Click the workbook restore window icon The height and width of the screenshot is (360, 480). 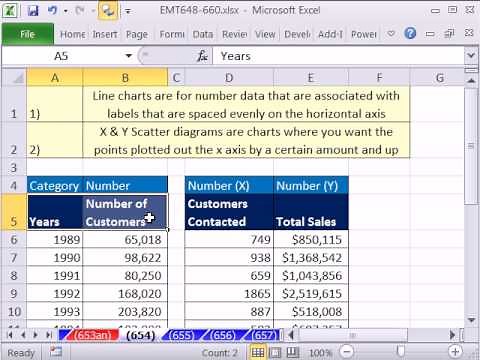(449, 33)
